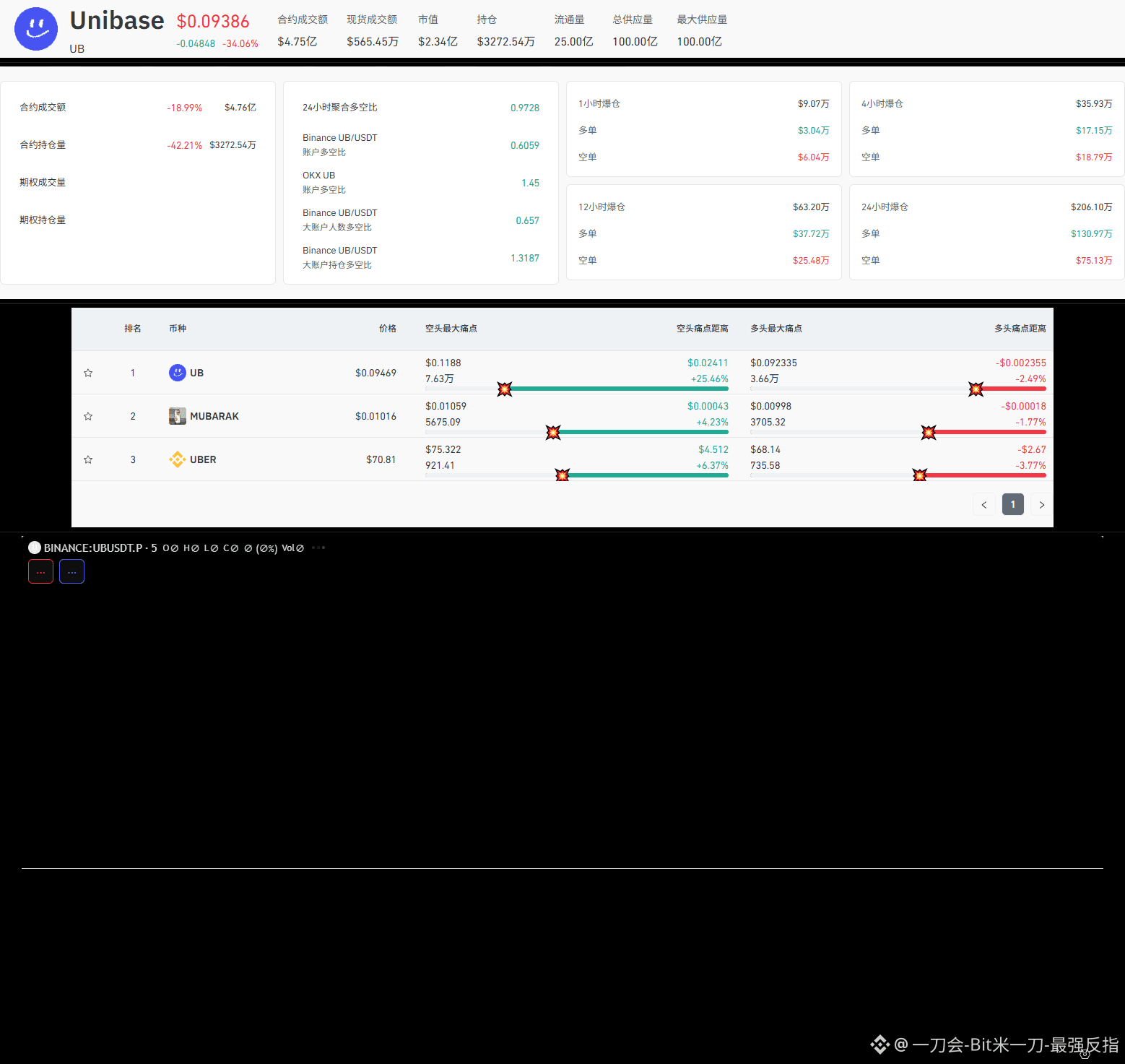1125x1064 pixels.
Task: Click the blue-outlined ellipsis button on the chart
Action: tap(71, 571)
